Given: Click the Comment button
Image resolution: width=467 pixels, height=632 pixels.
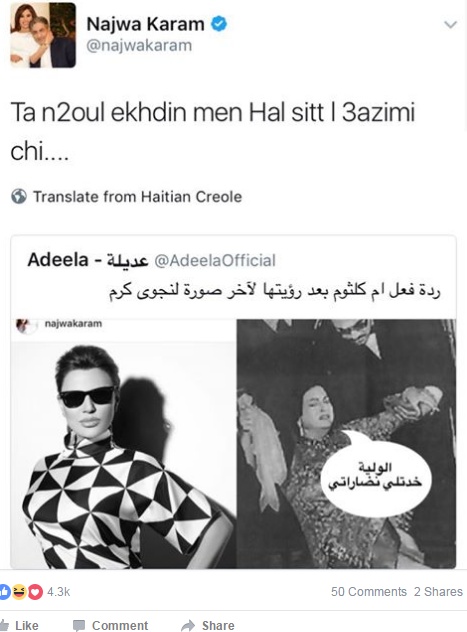Looking at the screenshot, I should tap(111, 625).
